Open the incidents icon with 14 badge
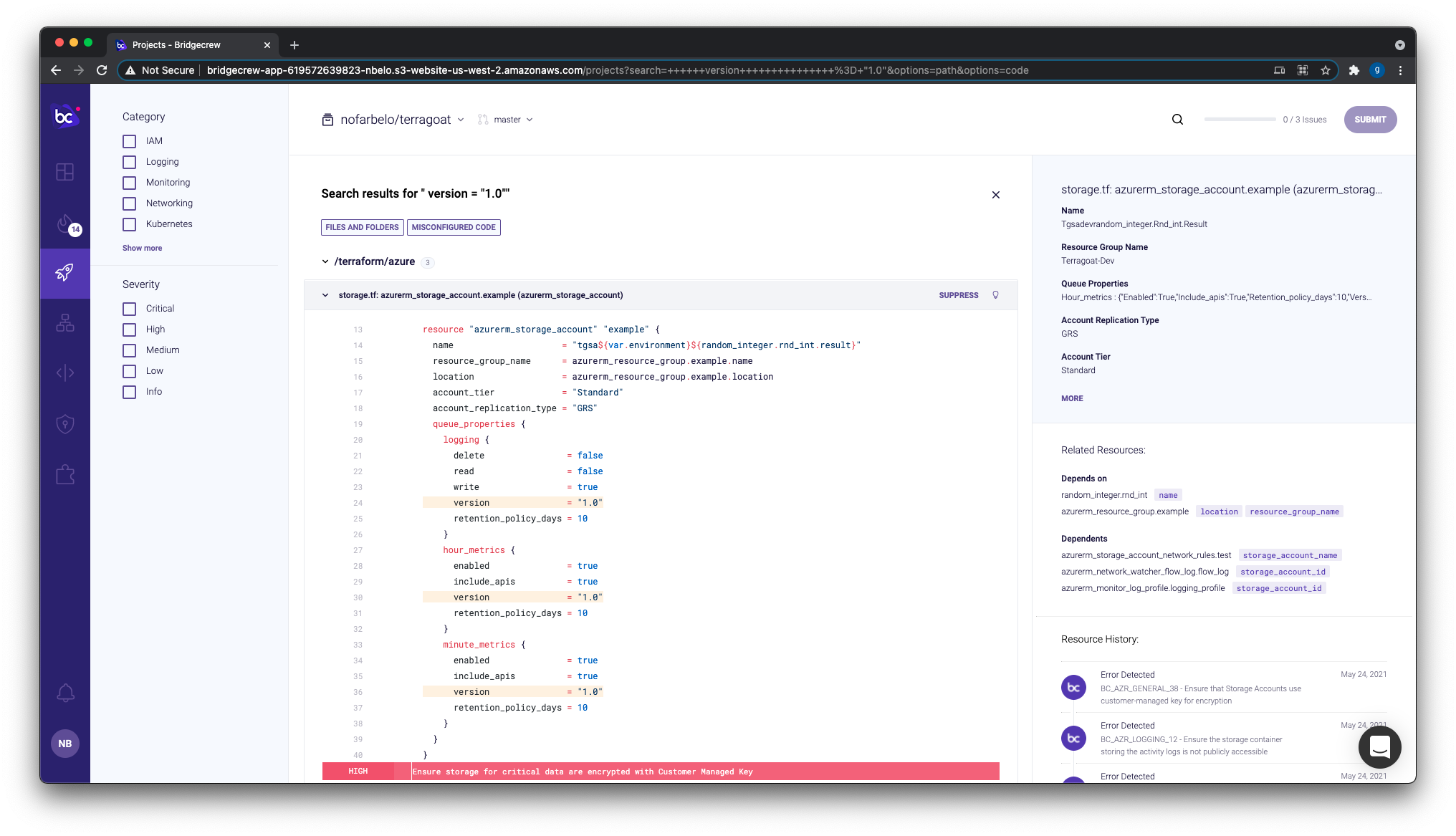The image size is (1456, 836). [x=65, y=224]
